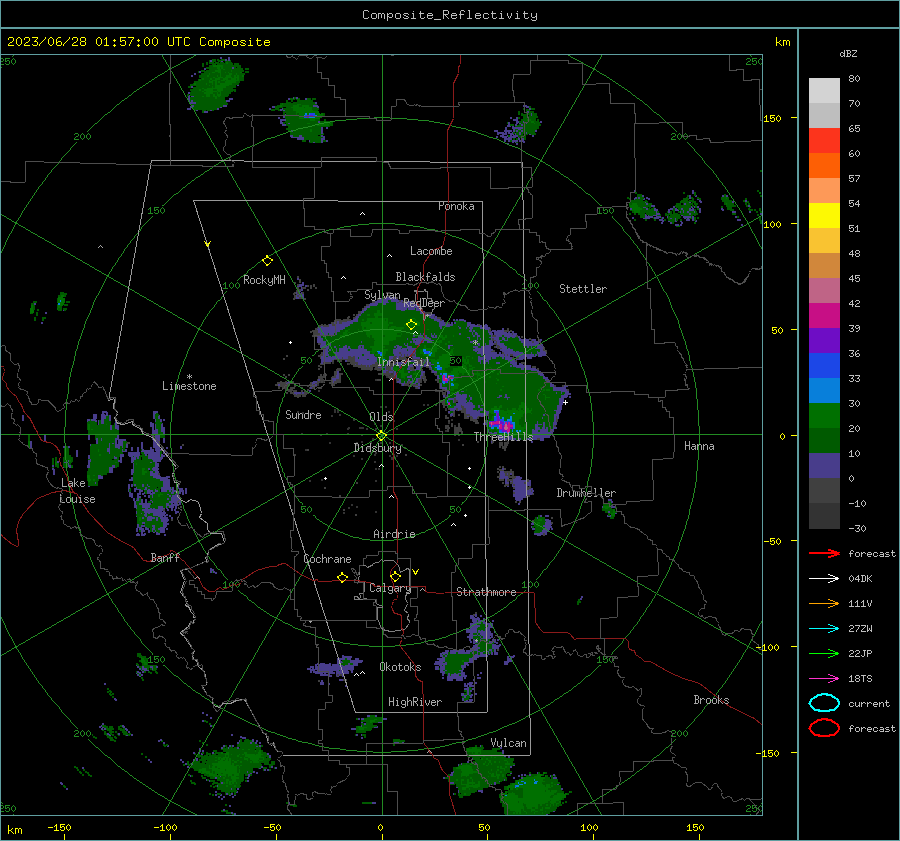The image size is (900, 841).
Task: Click the Blackfalds city label
Action: pyautogui.click(x=425, y=277)
